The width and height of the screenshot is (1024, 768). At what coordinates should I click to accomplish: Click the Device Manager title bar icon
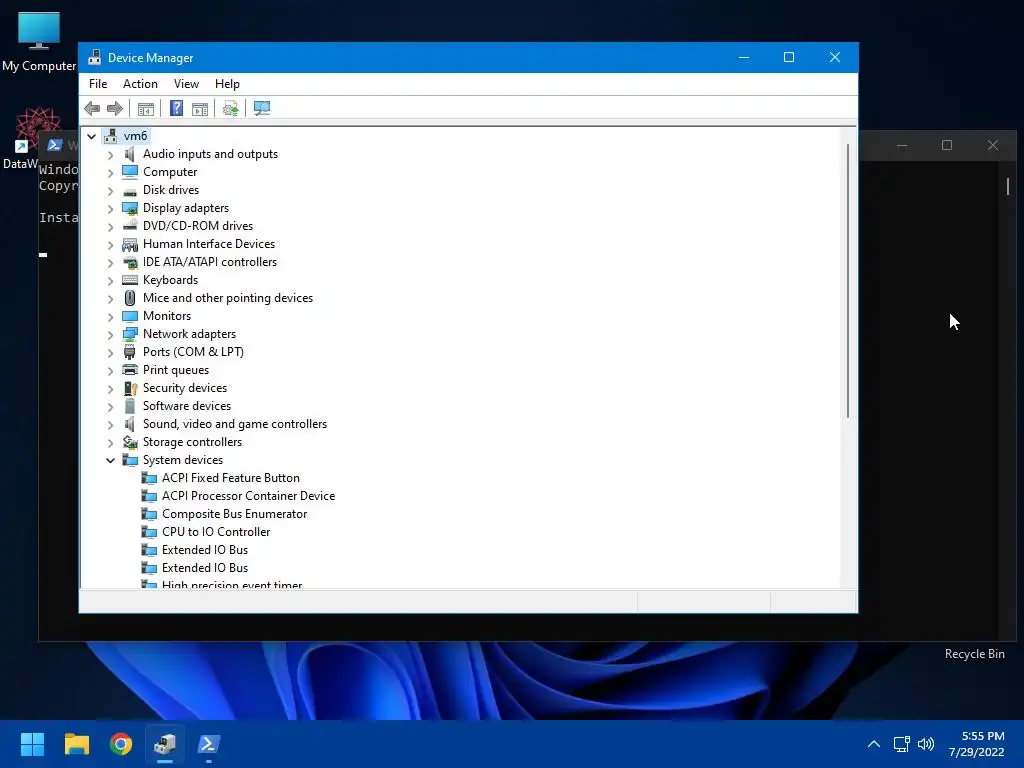[x=95, y=57]
